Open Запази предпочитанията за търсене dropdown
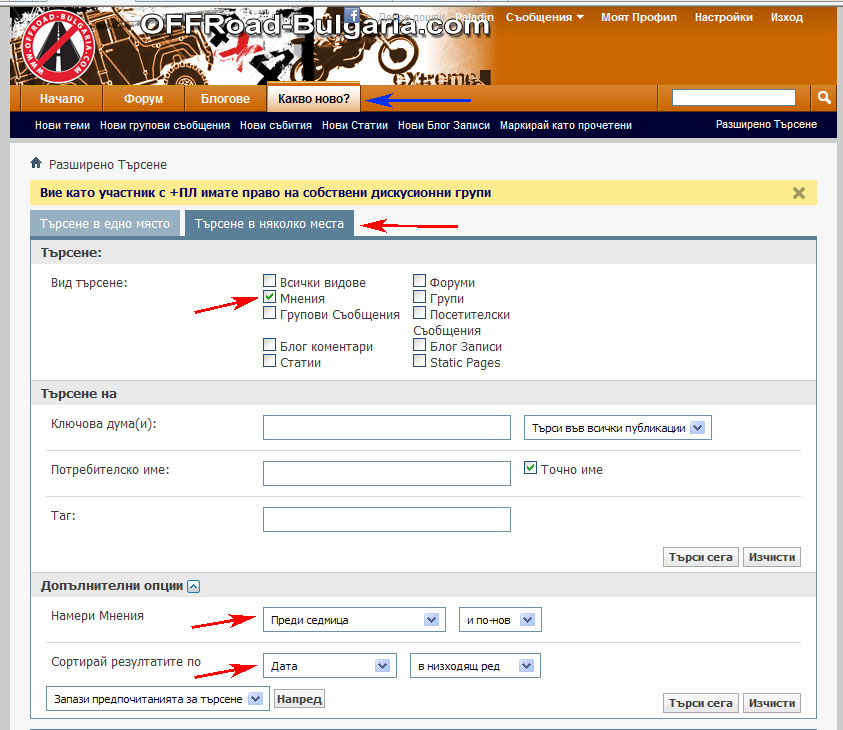The width and height of the screenshot is (843, 730). (x=158, y=699)
